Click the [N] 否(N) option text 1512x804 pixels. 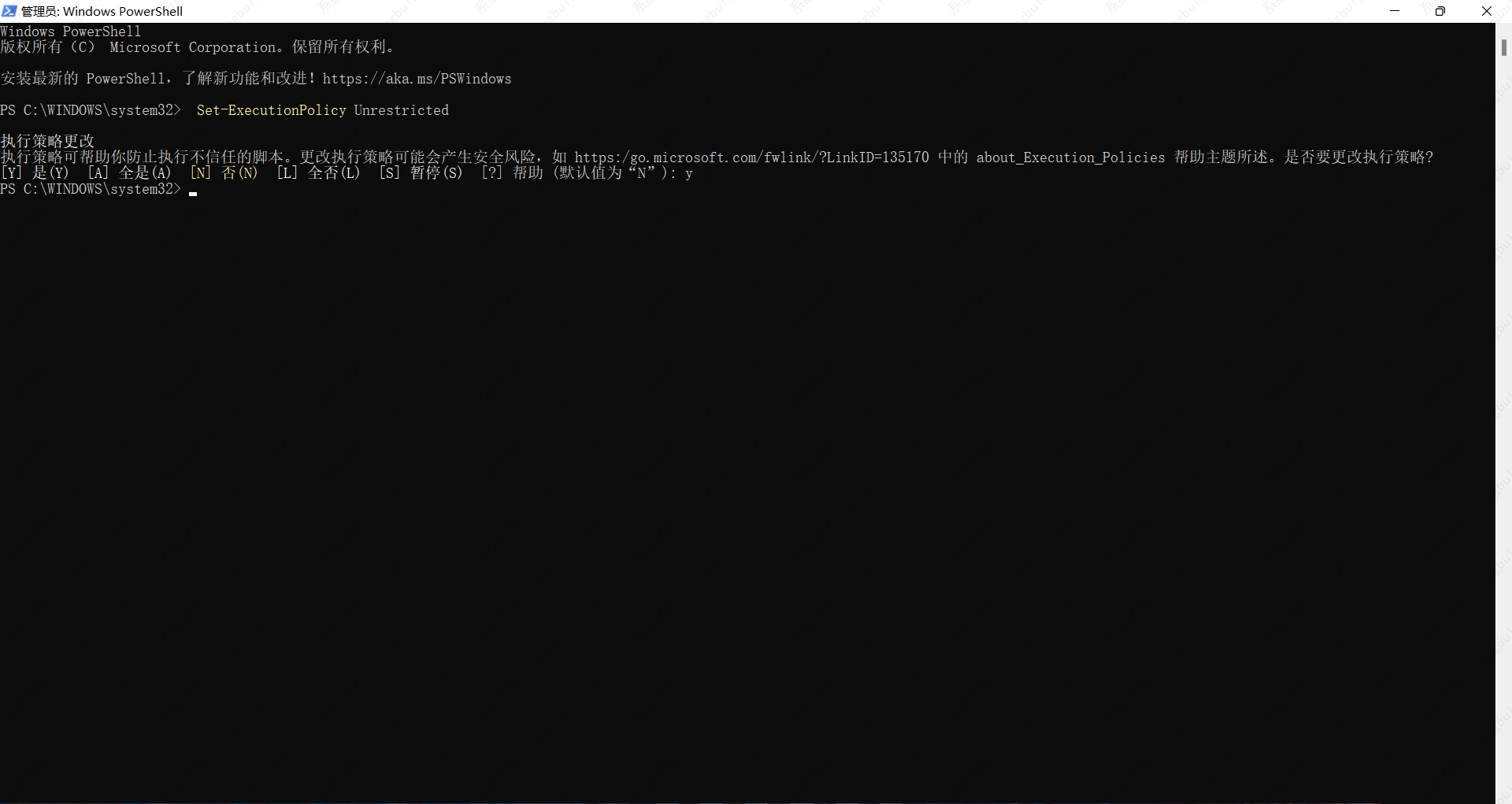click(x=224, y=173)
